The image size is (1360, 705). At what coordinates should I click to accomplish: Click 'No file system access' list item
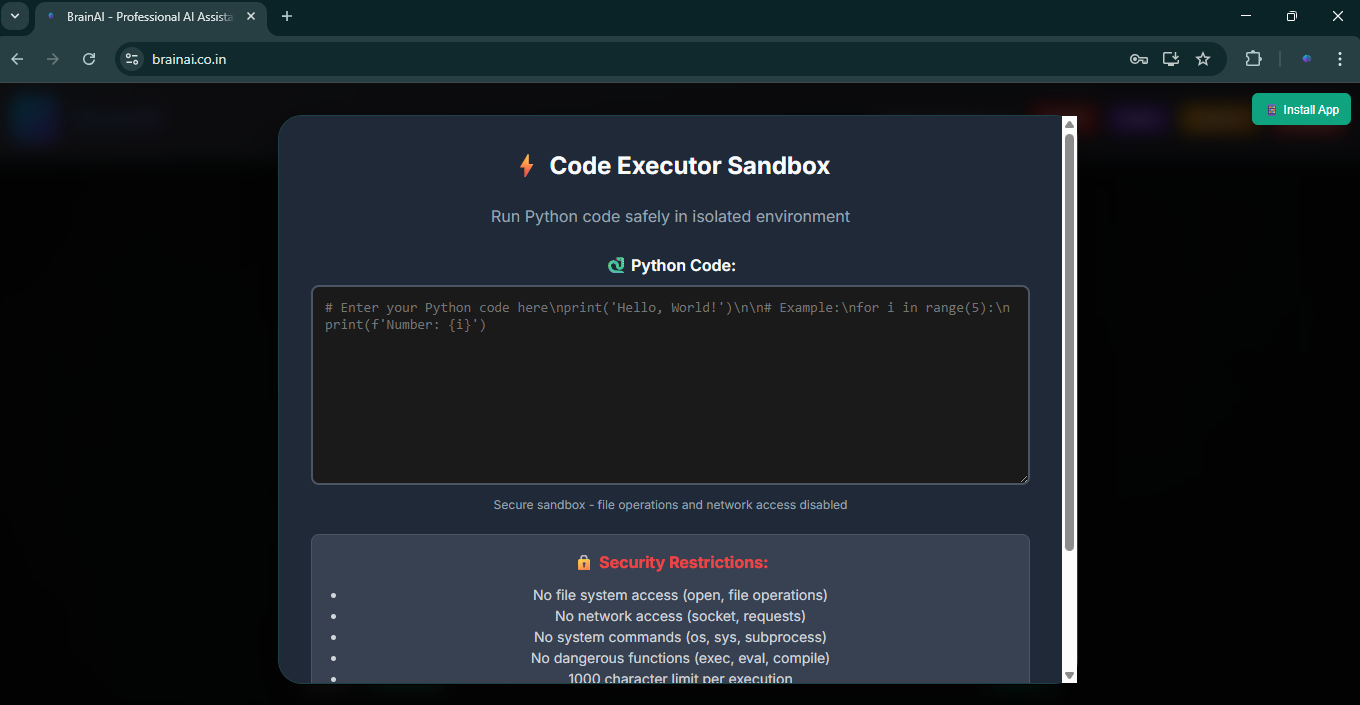680,595
